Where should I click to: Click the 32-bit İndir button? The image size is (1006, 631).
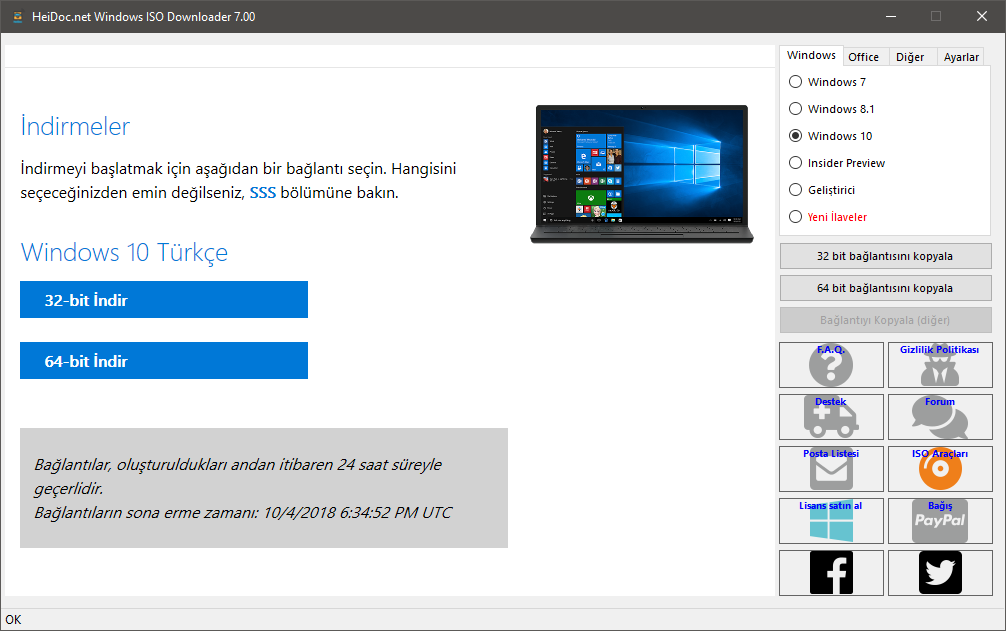(164, 299)
